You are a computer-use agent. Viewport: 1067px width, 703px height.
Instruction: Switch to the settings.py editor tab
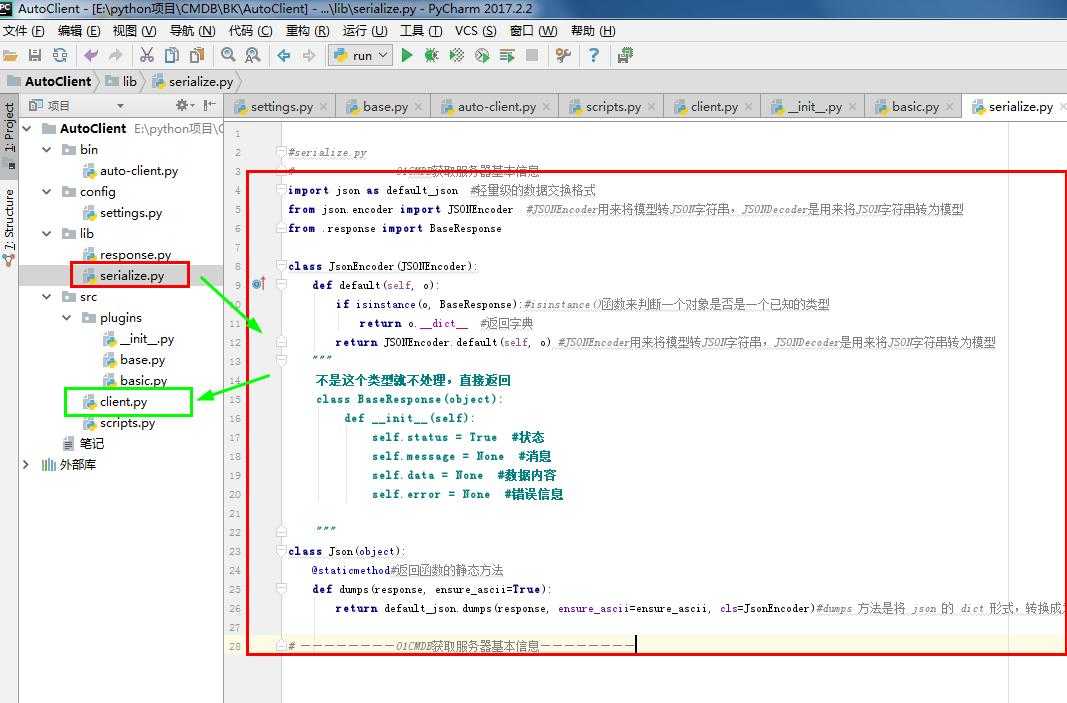tap(281, 107)
